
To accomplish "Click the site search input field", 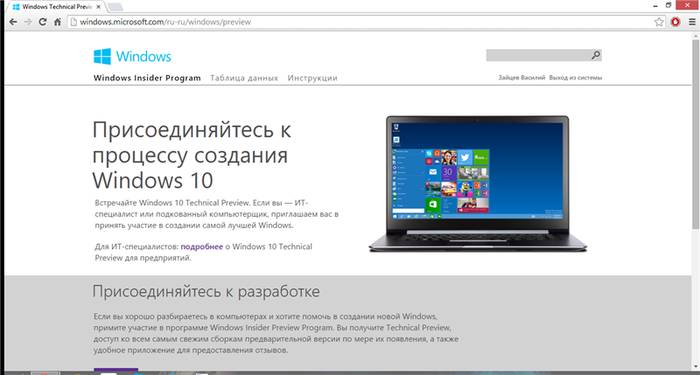I will click(538, 55).
